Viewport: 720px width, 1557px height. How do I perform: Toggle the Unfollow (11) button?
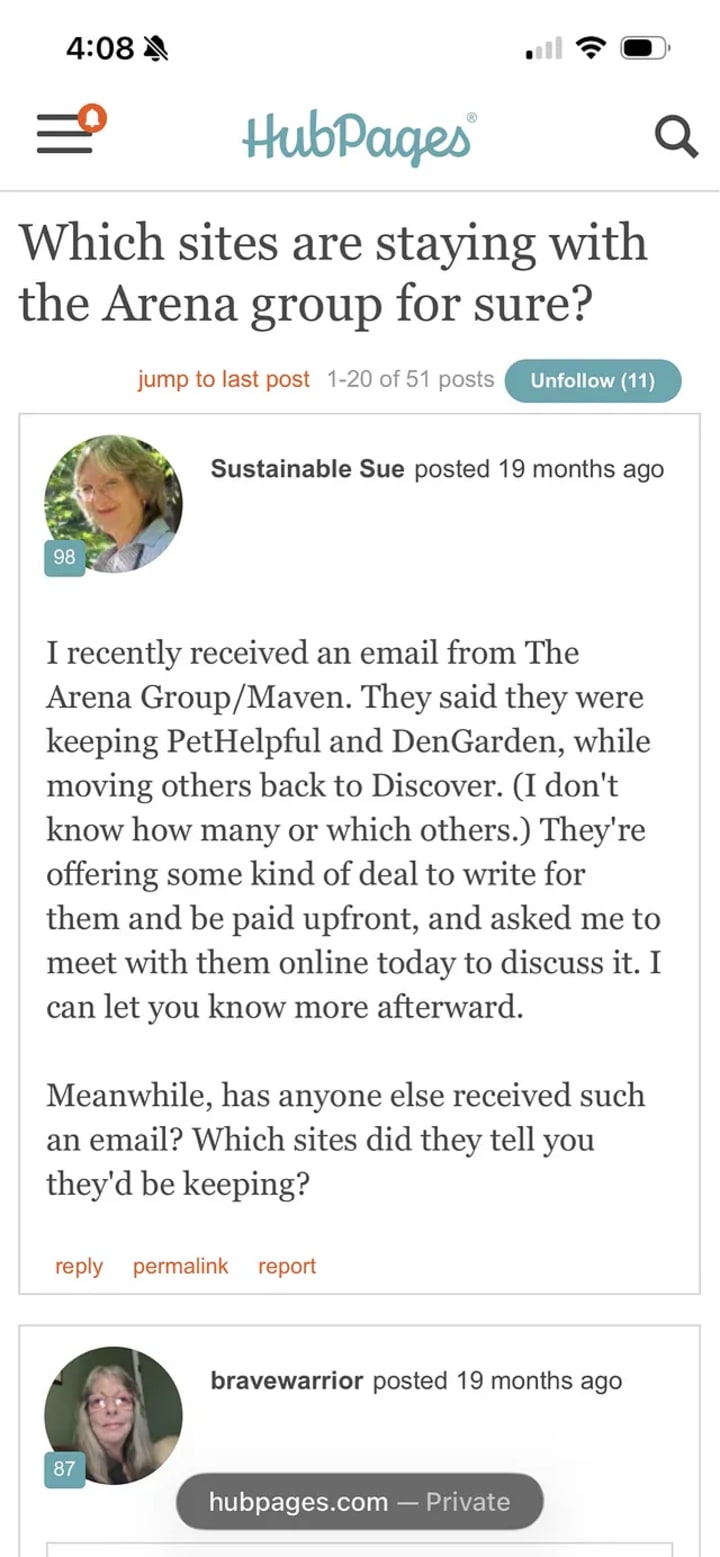(593, 380)
